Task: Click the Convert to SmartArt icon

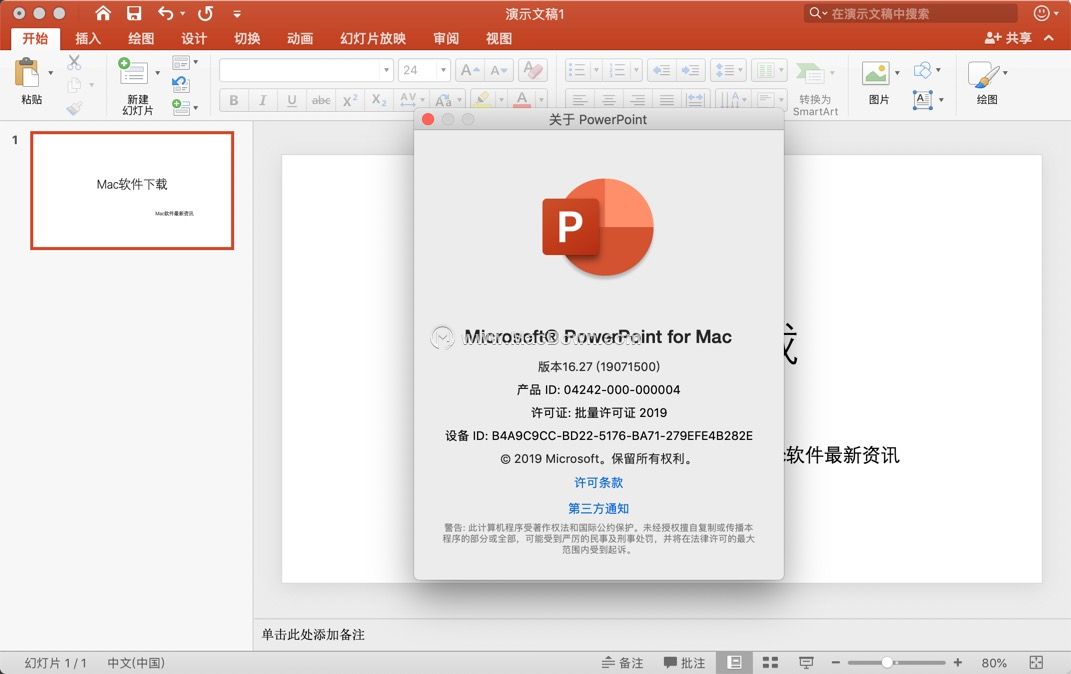Action: click(811, 74)
